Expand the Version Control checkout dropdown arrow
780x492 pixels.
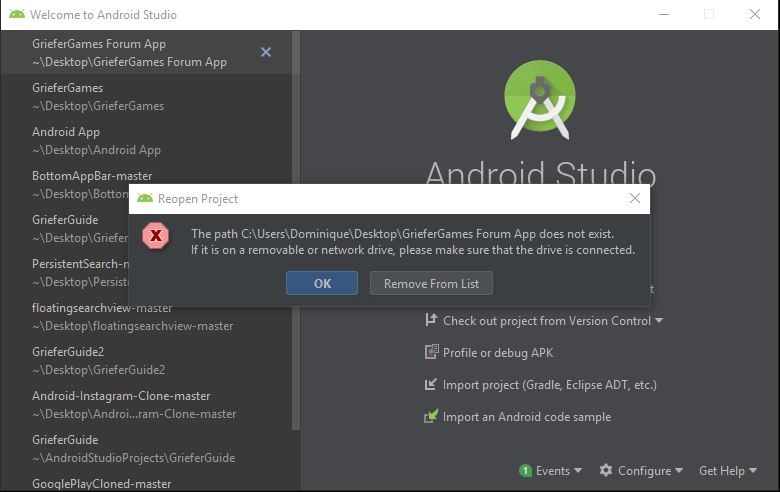point(659,320)
